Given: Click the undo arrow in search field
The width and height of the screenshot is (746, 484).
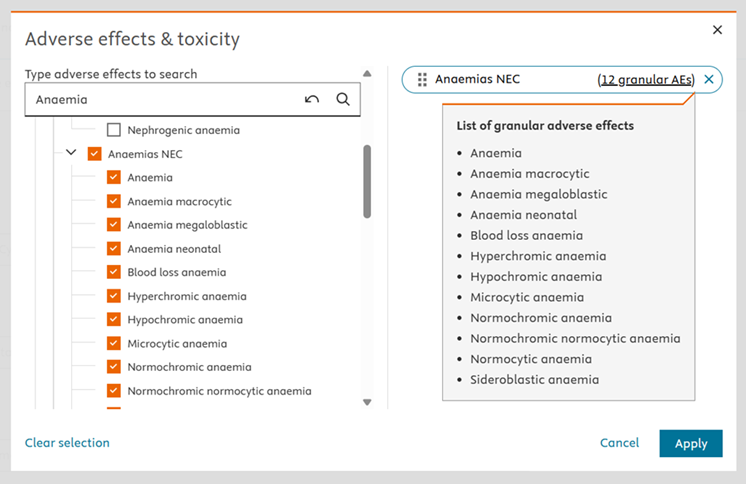Looking at the screenshot, I should pyautogui.click(x=312, y=100).
